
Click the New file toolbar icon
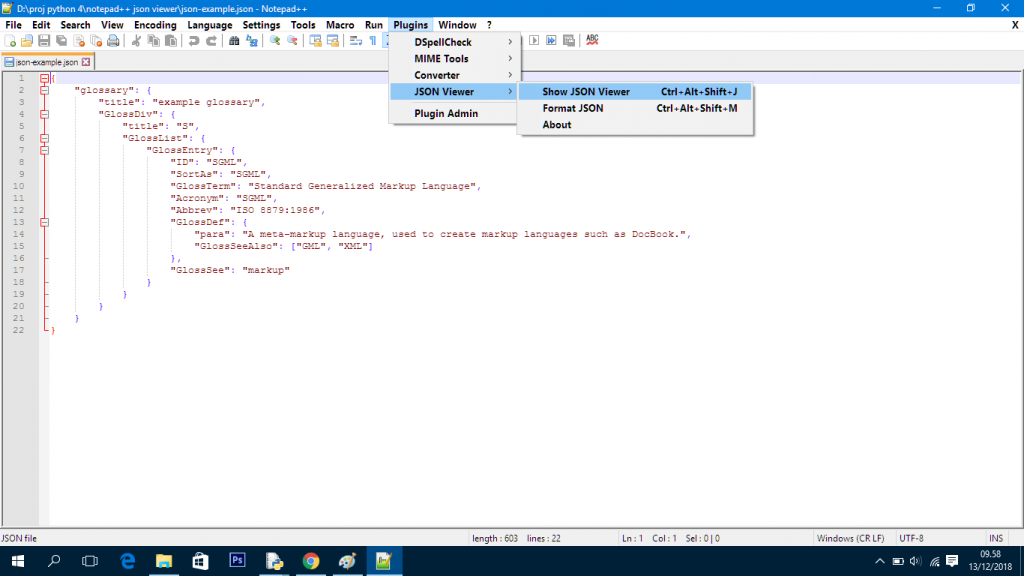pyautogui.click(x=10, y=41)
